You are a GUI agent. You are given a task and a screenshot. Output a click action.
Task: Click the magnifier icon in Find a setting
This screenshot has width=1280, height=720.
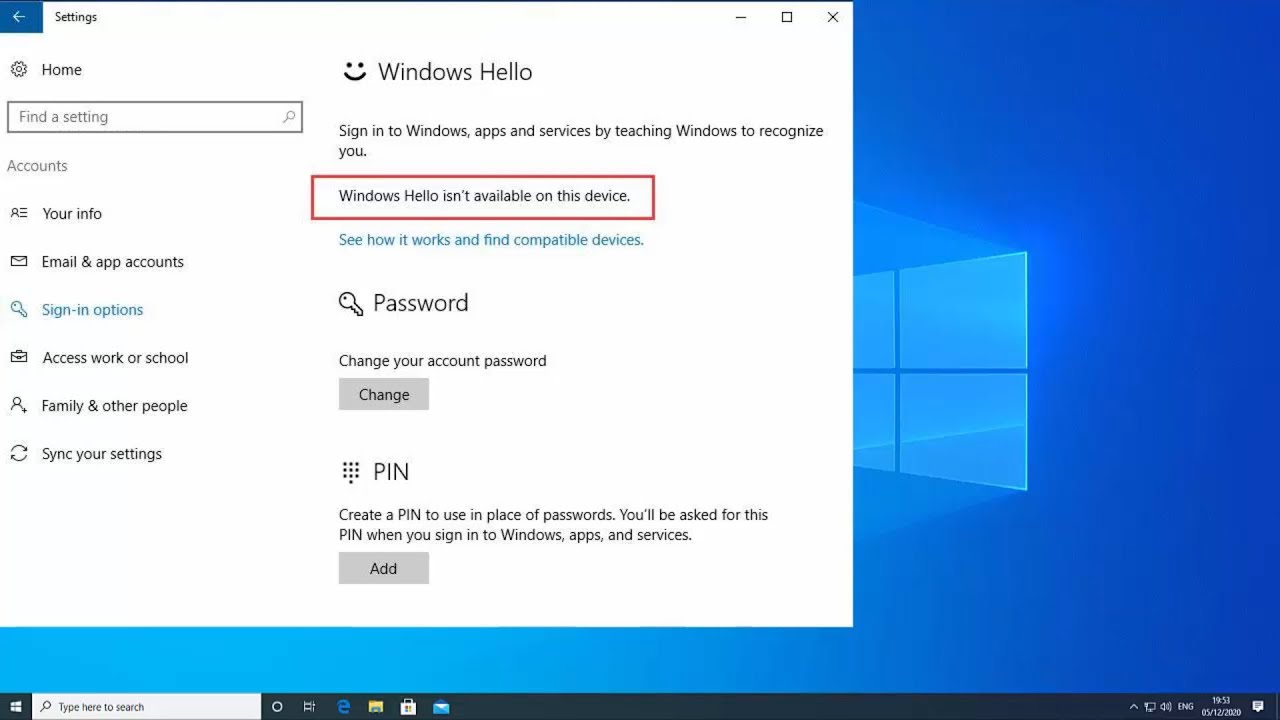pos(289,117)
